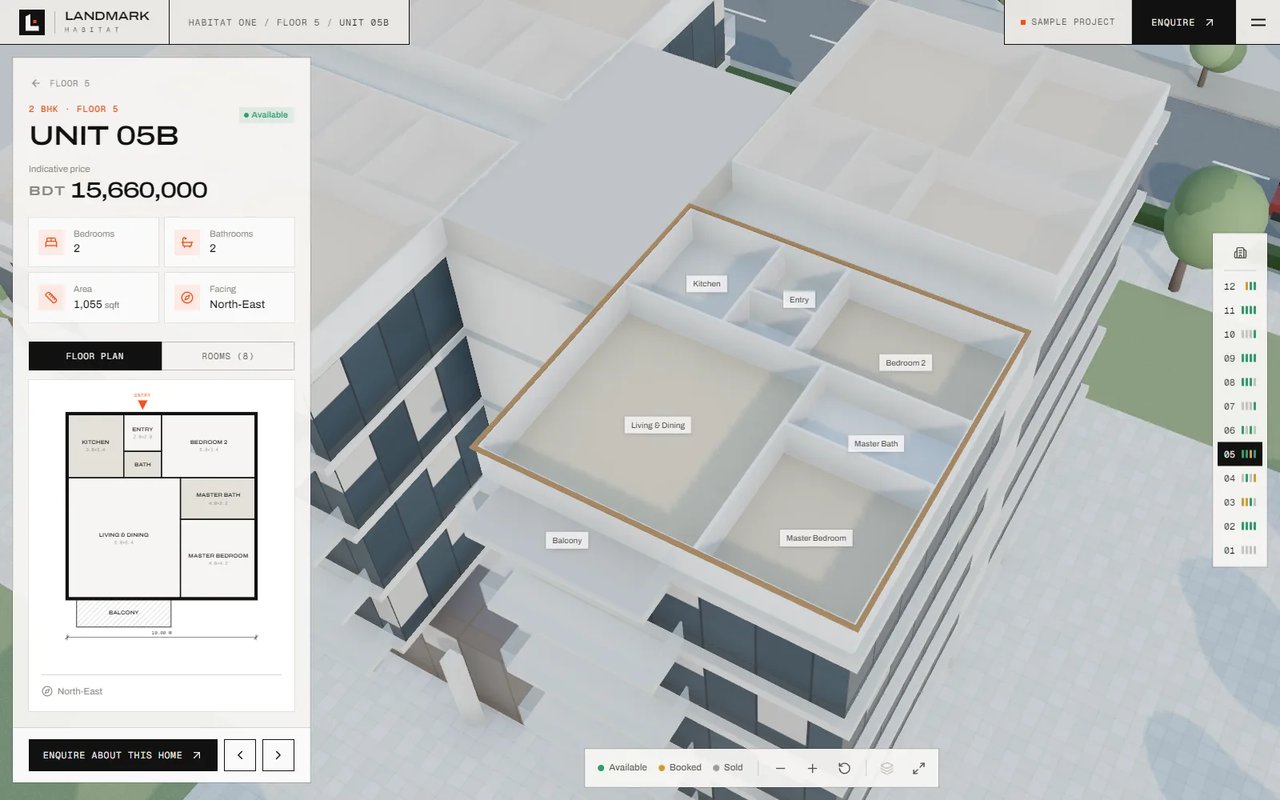
Task: Click the Landmark Habitat logo
Action: (84, 22)
